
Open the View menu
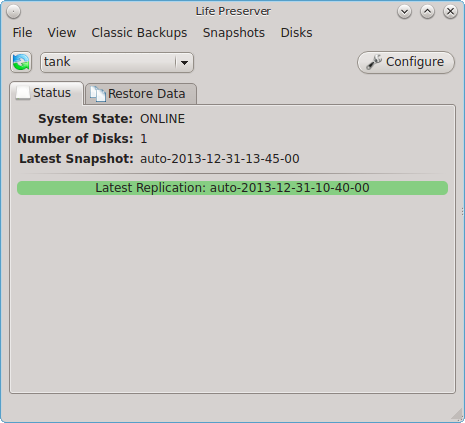tap(62, 33)
